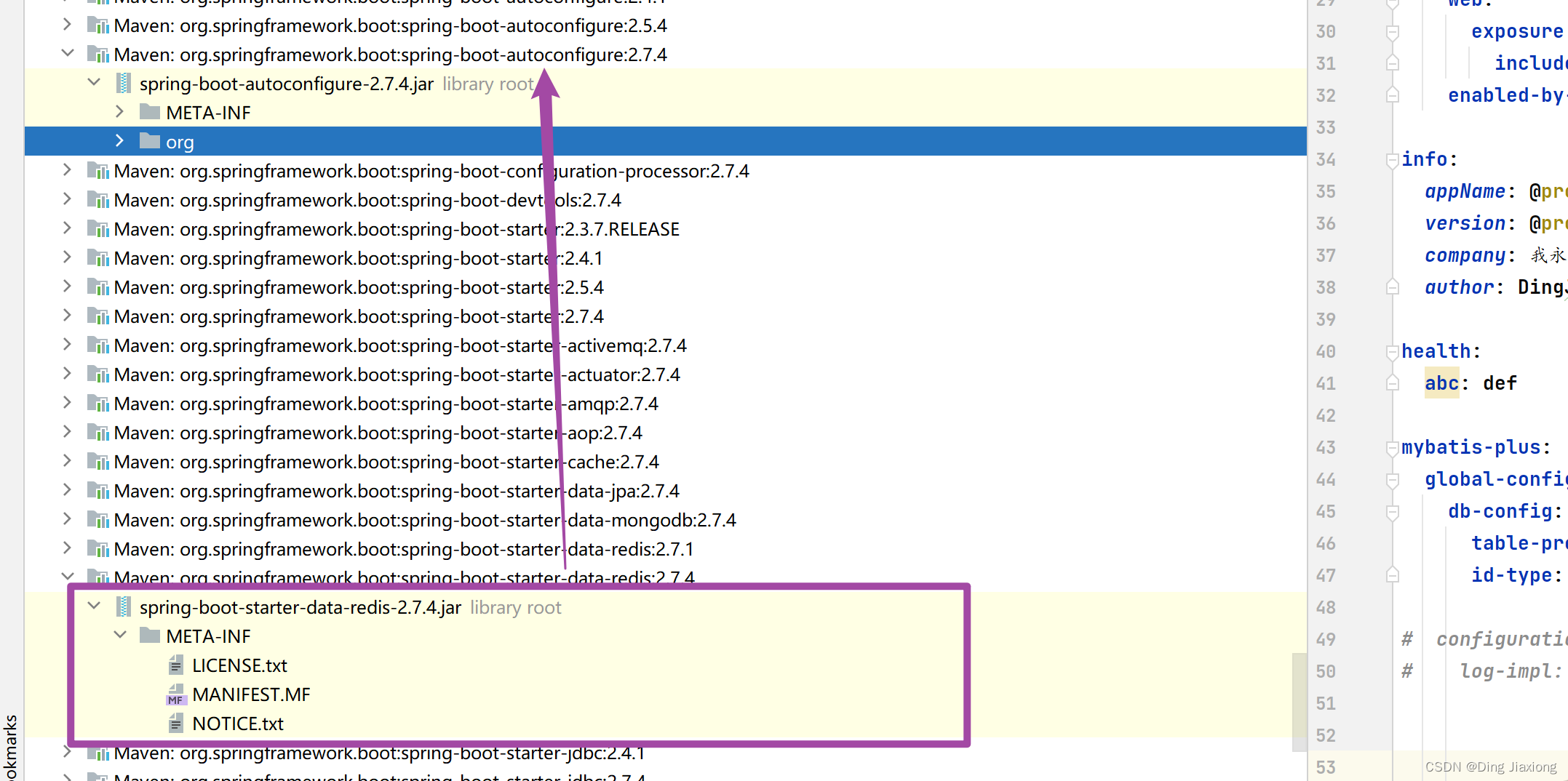Select the spring-boot-starter-data-mongodb:2.7.4 library
The height and width of the screenshot is (781, 1568).
425,520
